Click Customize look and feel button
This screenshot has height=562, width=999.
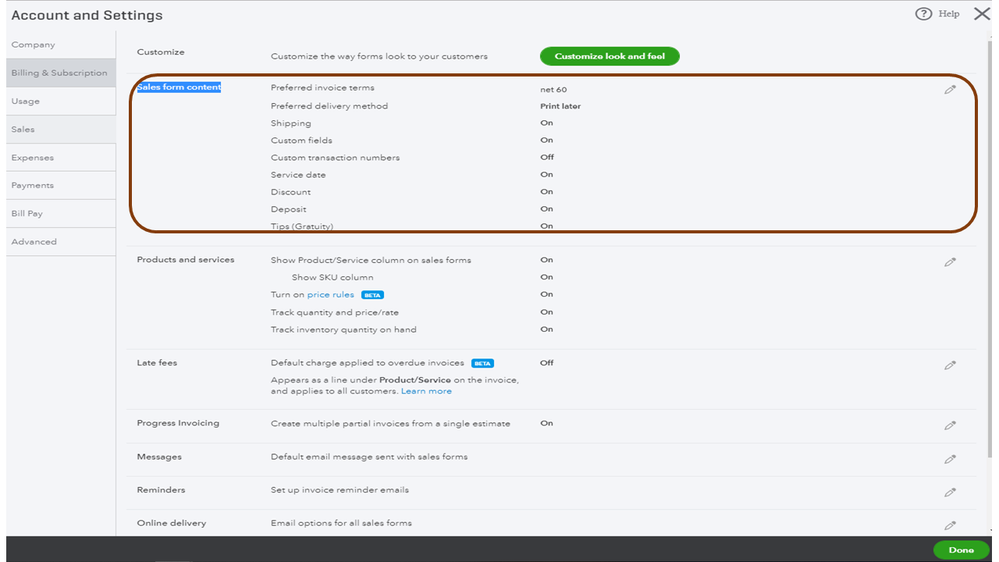[610, 56]
